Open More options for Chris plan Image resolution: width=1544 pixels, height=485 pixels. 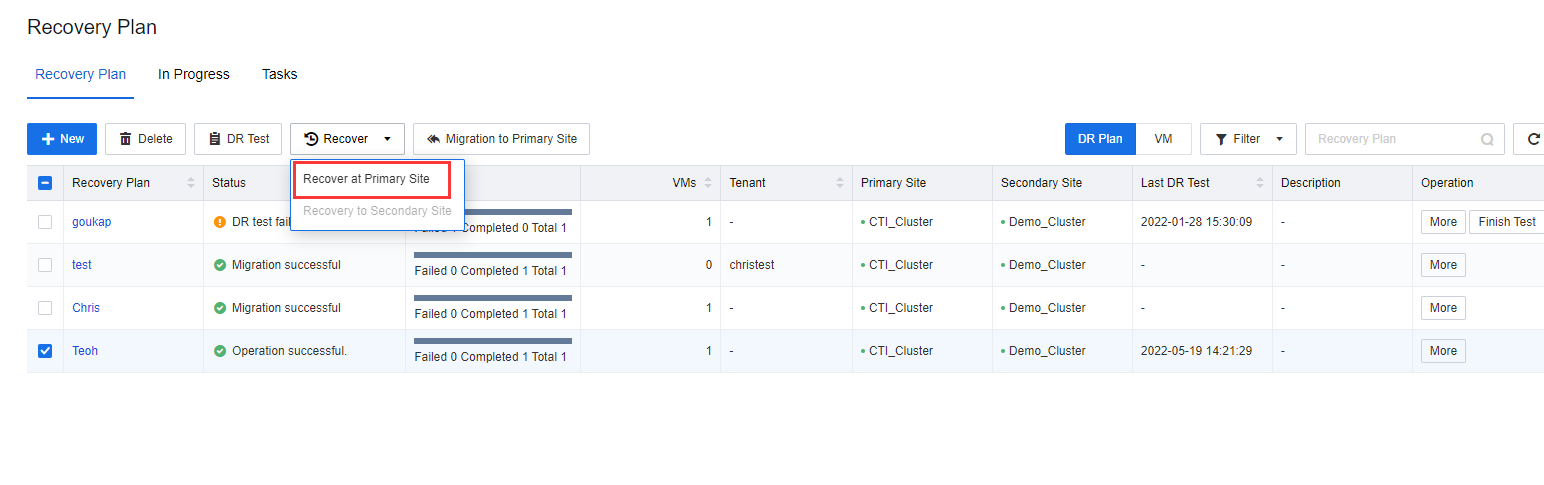tap(1443, 308)
